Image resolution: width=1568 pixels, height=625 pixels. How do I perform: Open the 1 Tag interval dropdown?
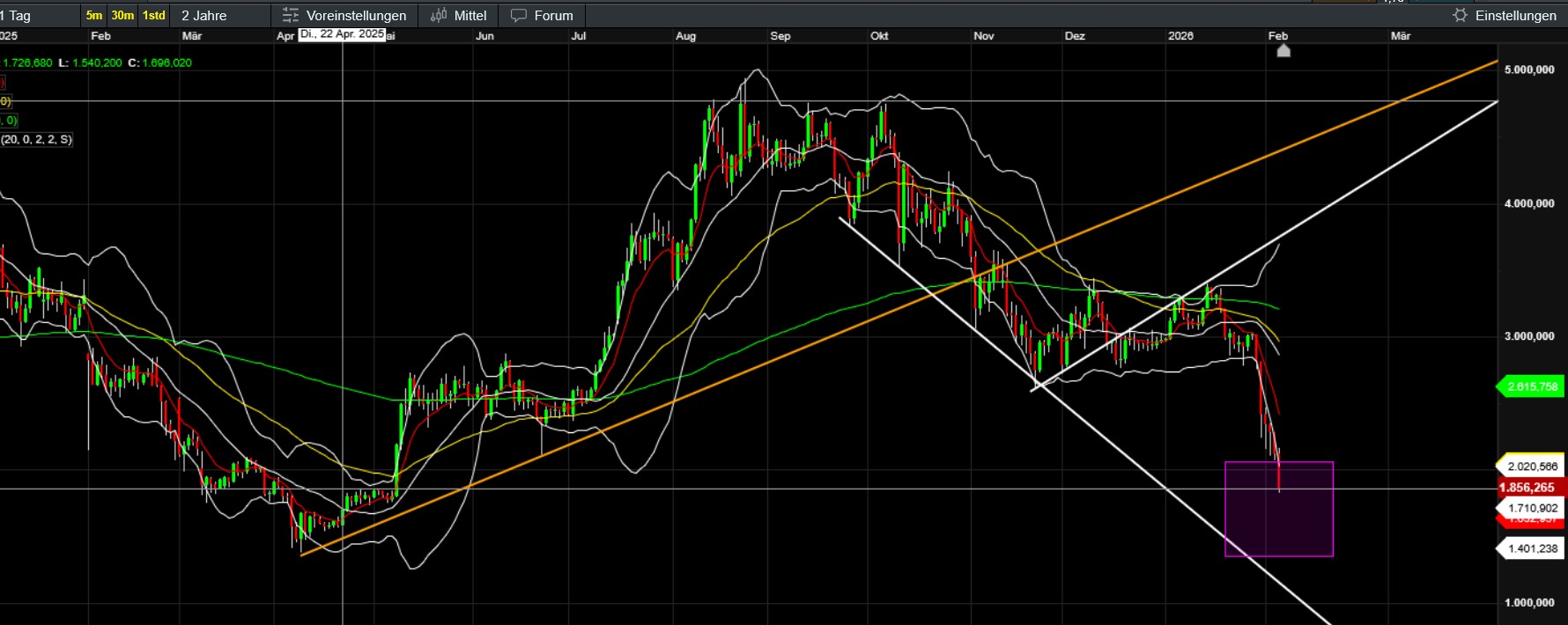19,16
